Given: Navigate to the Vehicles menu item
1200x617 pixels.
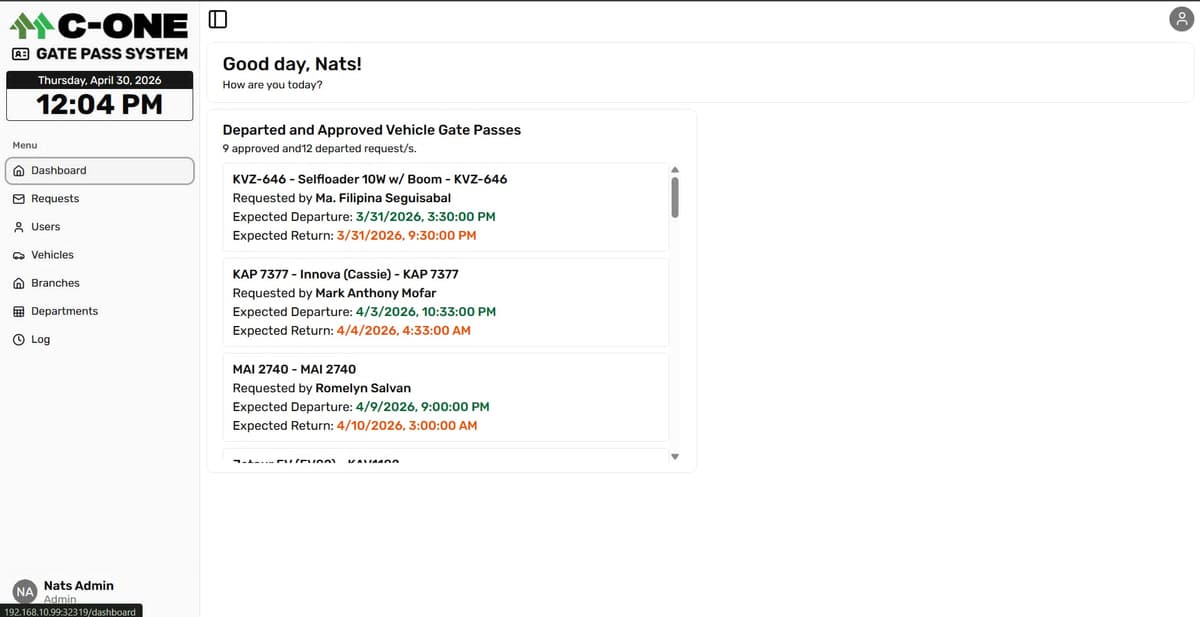Looking at the screenshot, I should 99,255.
